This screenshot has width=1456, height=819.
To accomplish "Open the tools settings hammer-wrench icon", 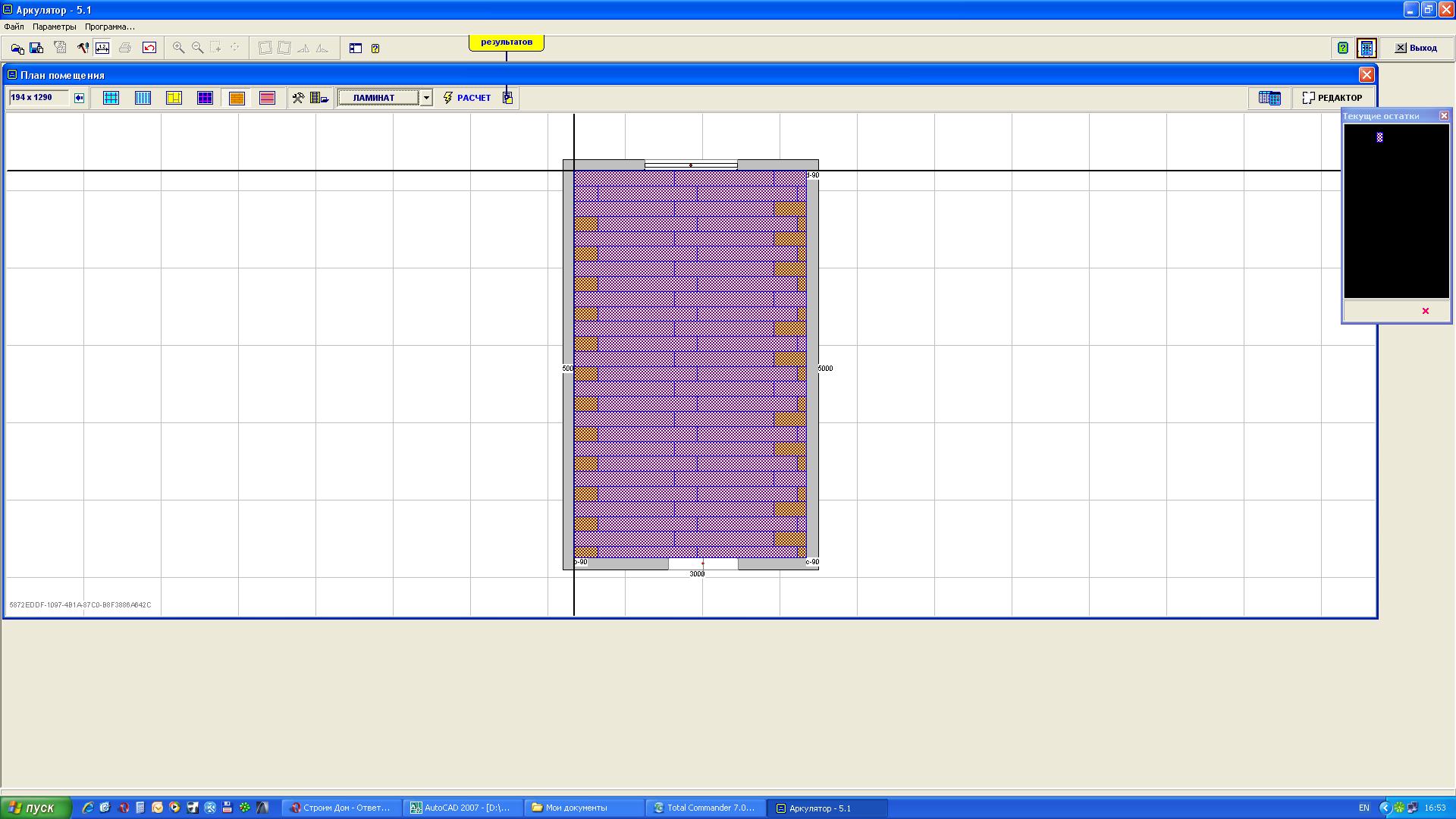I will click(298, 98).
